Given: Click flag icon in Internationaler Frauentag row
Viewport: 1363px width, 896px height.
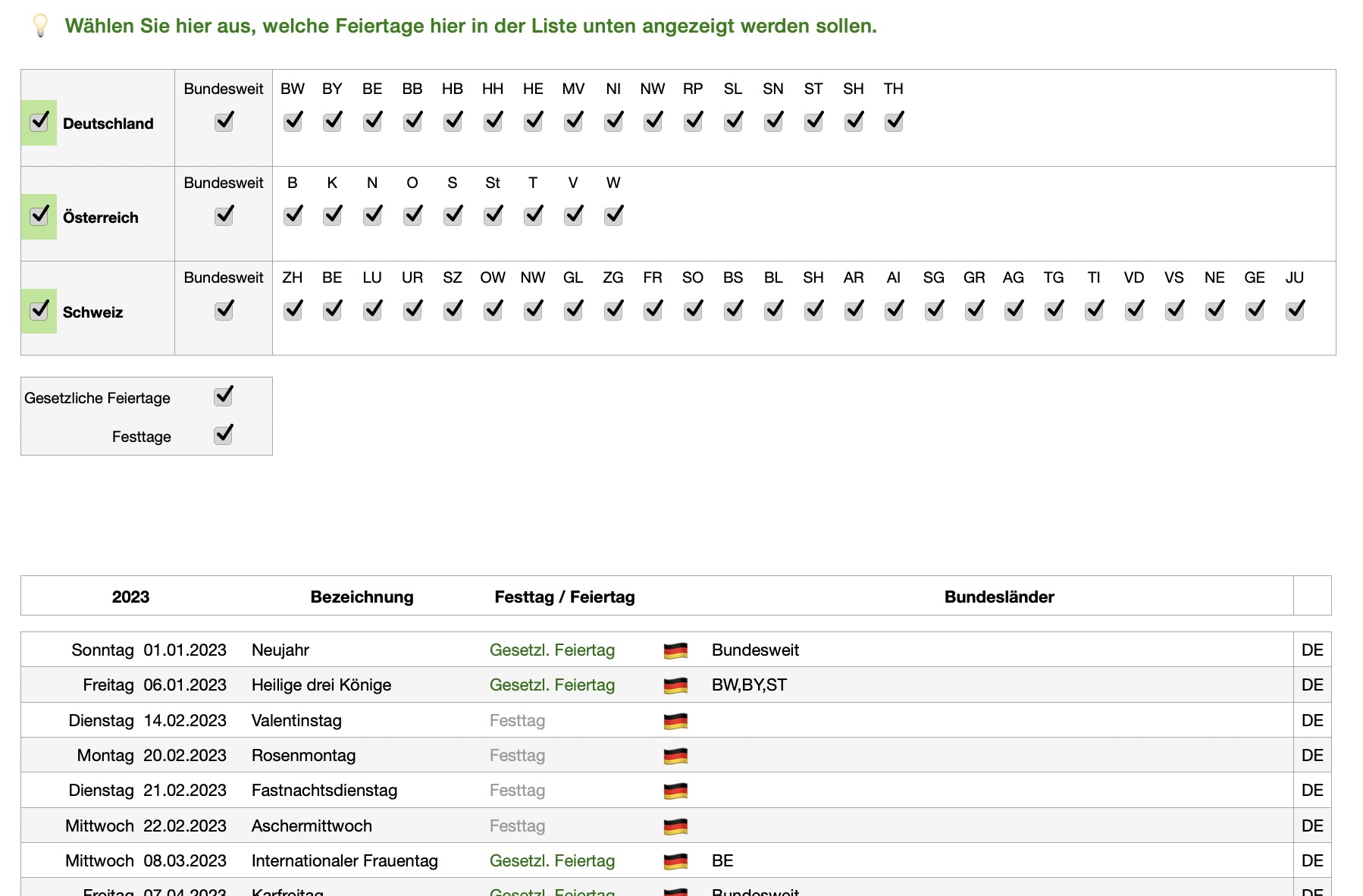Looking at the screenshot, I should (675, 861).
